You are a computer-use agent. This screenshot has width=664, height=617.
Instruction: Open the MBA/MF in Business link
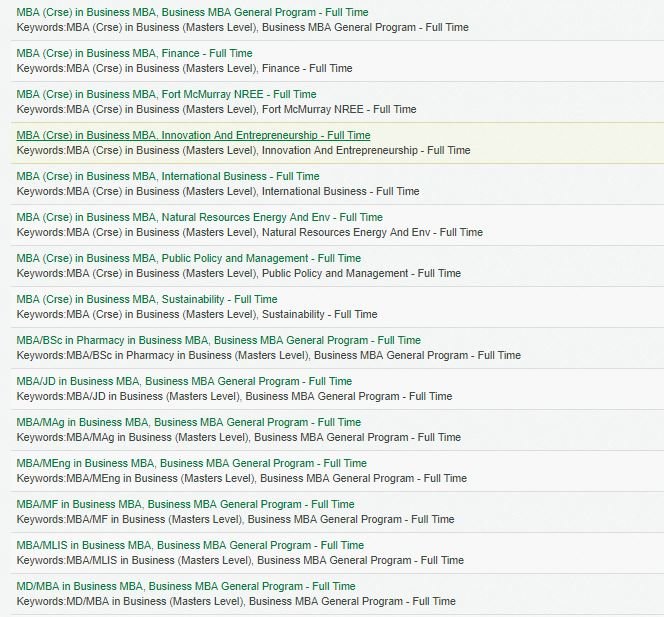pos(185,504)
